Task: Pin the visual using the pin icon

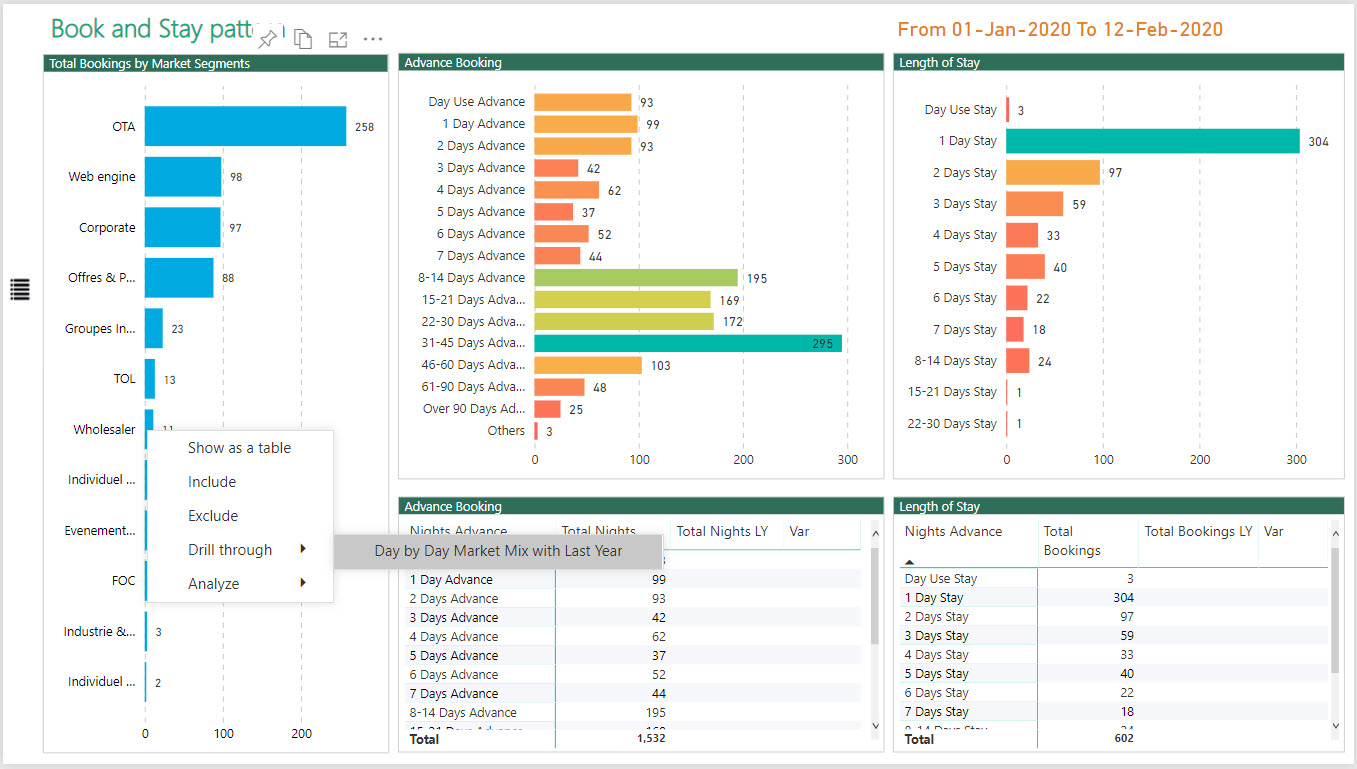Action: pos(267,39)
